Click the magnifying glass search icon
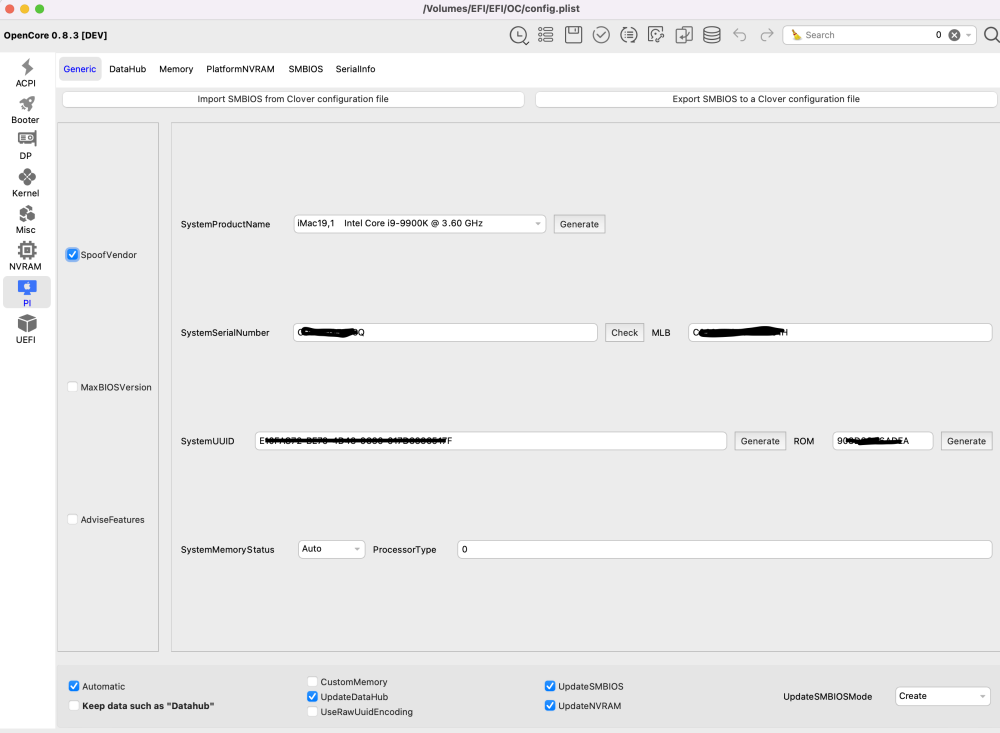The height and width of the screenshot is (733, 1000). [991, 35]
